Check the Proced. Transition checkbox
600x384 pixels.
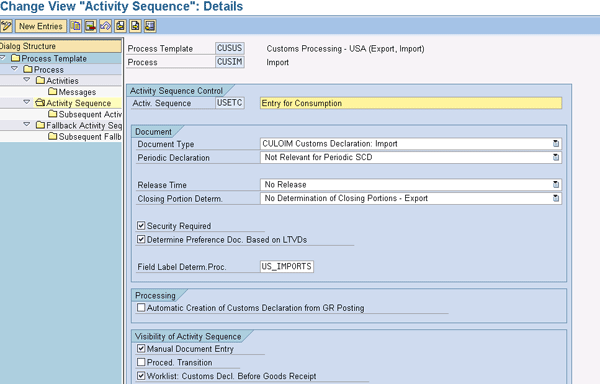coord(141,362)
